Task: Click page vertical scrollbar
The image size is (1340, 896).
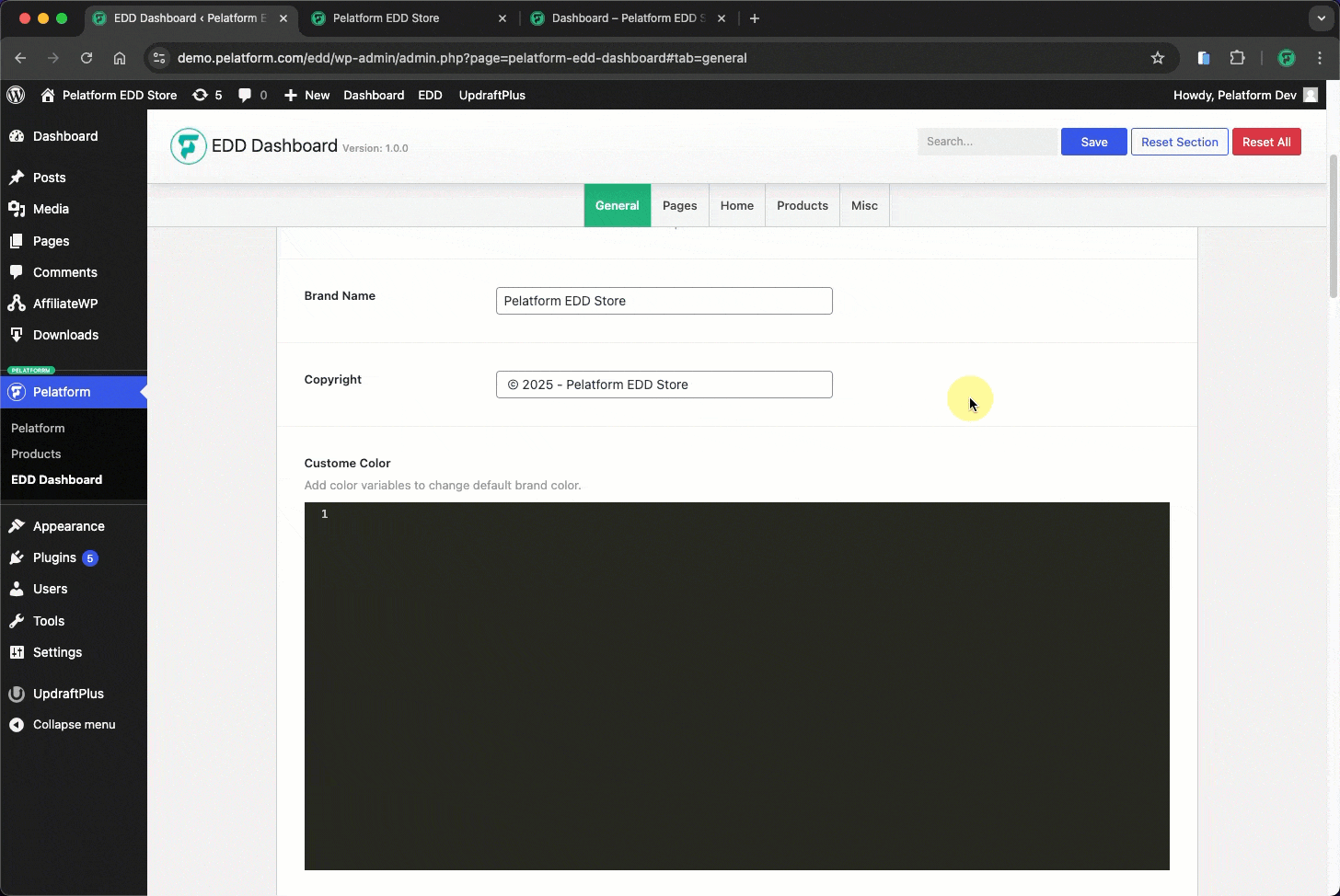Action: coord(1334,225)
